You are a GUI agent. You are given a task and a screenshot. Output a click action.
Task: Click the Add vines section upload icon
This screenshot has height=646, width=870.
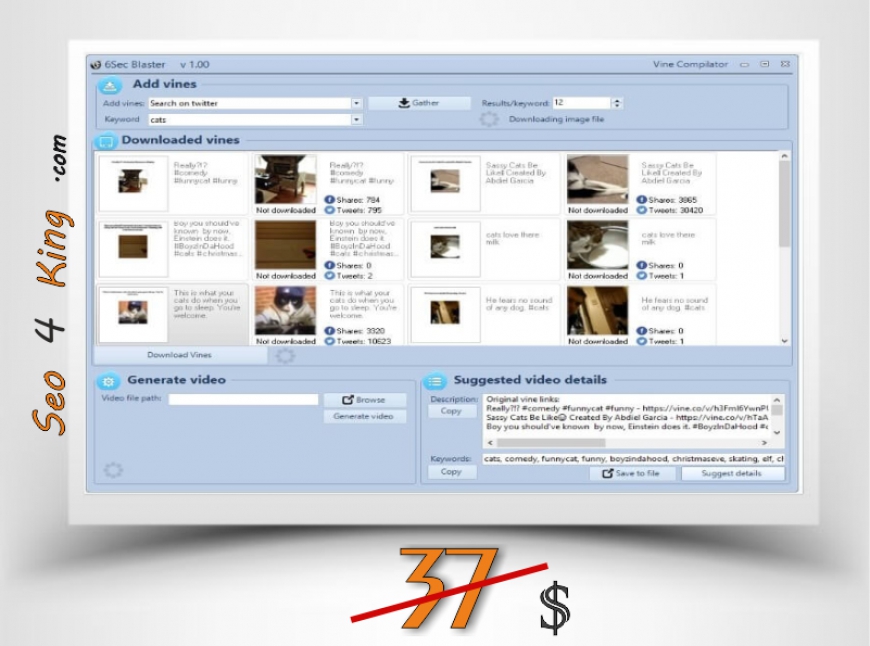[110, 86]
